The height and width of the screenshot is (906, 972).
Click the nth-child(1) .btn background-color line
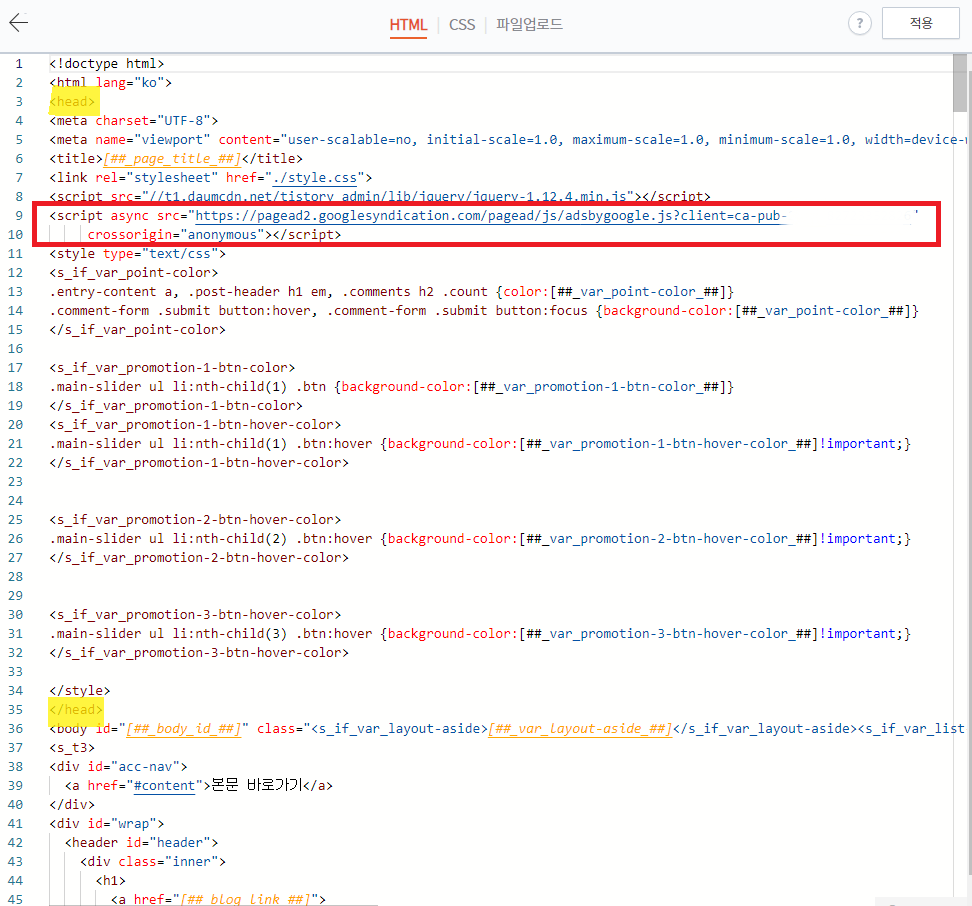(392, 387)
